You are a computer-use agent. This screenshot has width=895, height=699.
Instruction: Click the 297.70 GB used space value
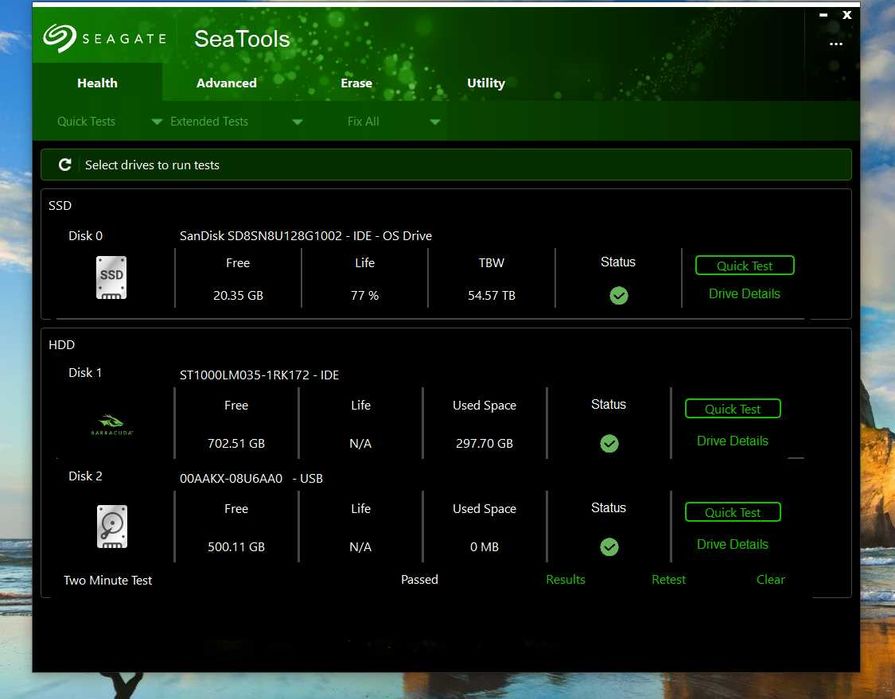pyautogui.click(x=484, y=443)
